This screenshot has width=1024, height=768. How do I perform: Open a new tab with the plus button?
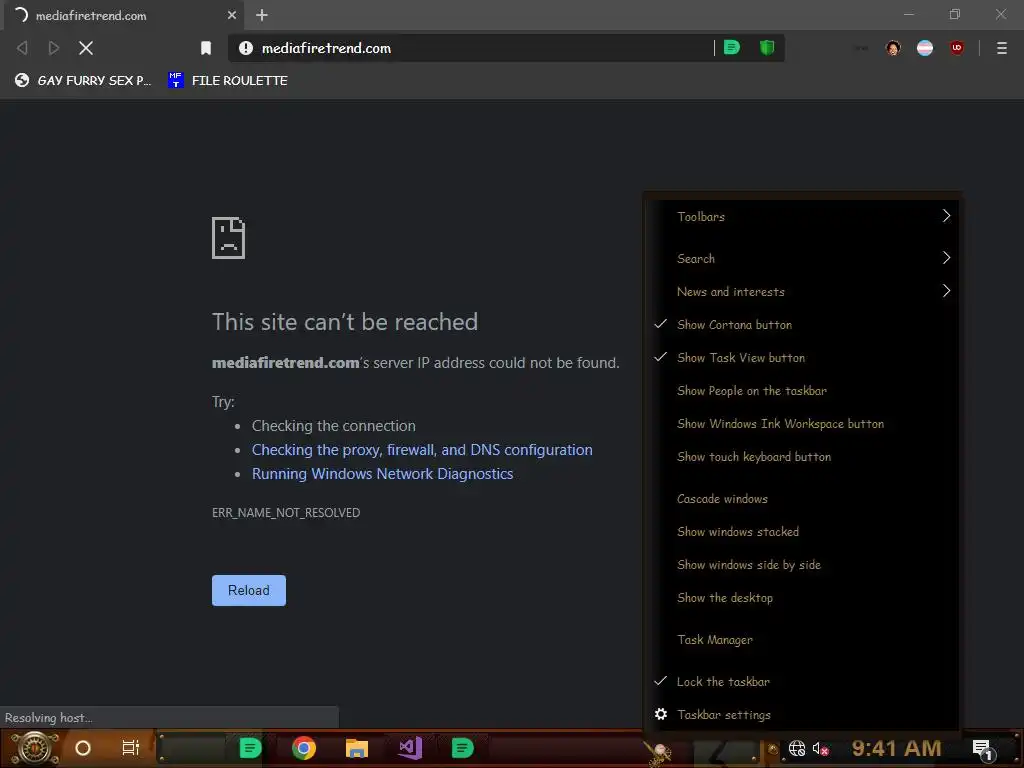262,15
